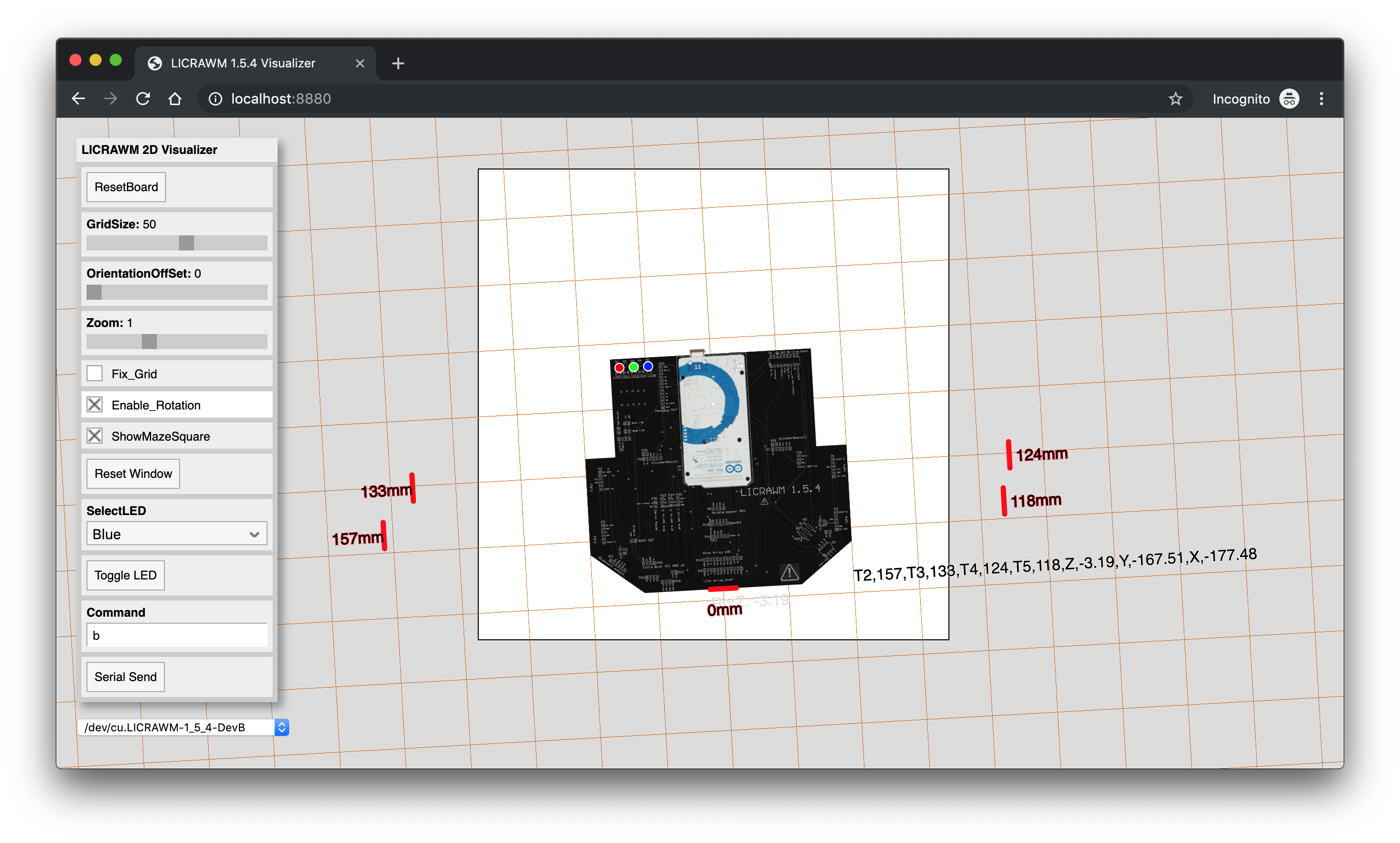This screenshot has height=843, width=1400.
Task: Open the Chrome three-dot menu
Action: click(x=1321, y=99)
